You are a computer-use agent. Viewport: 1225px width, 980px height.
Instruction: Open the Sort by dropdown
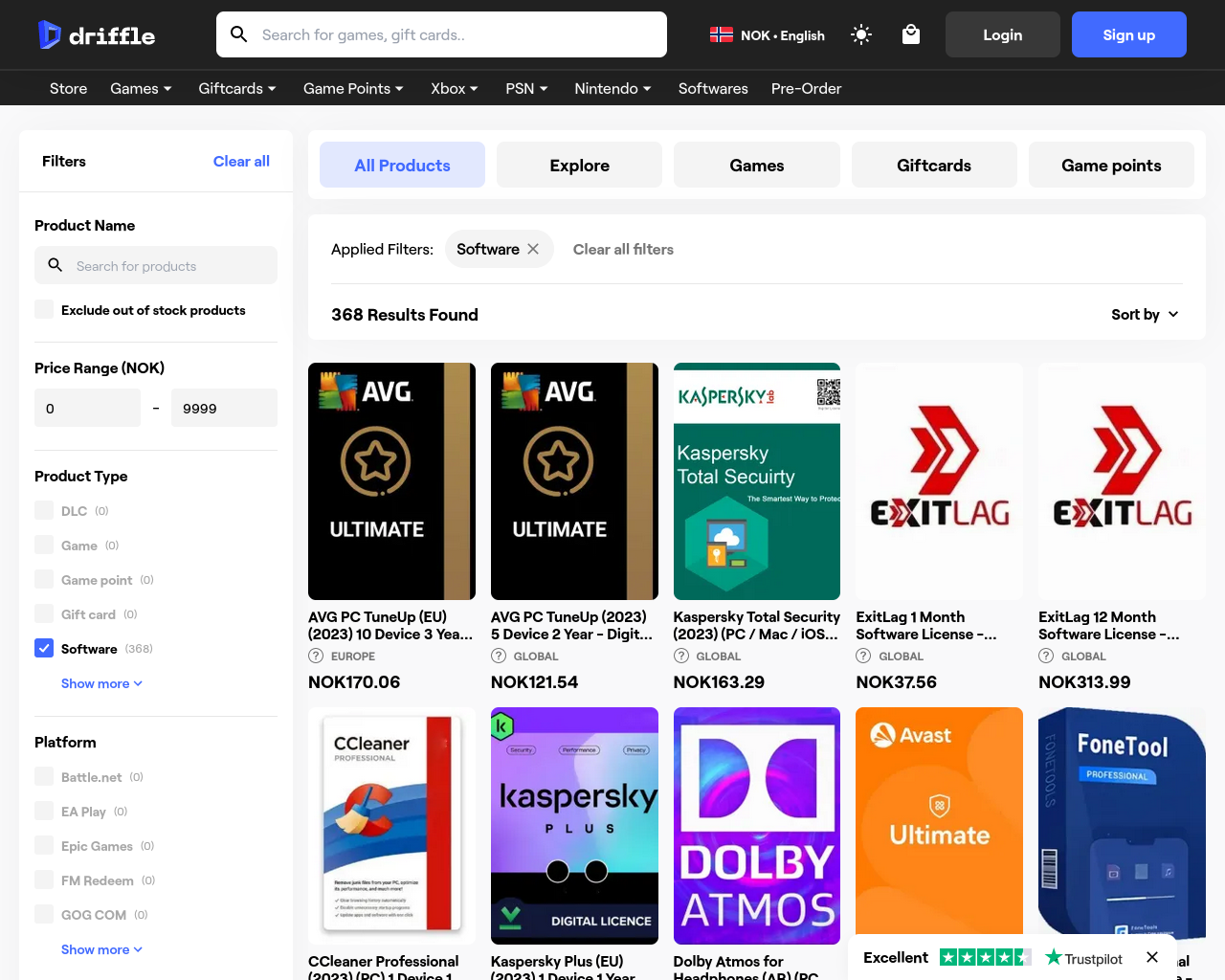(x=1145, y=314)
